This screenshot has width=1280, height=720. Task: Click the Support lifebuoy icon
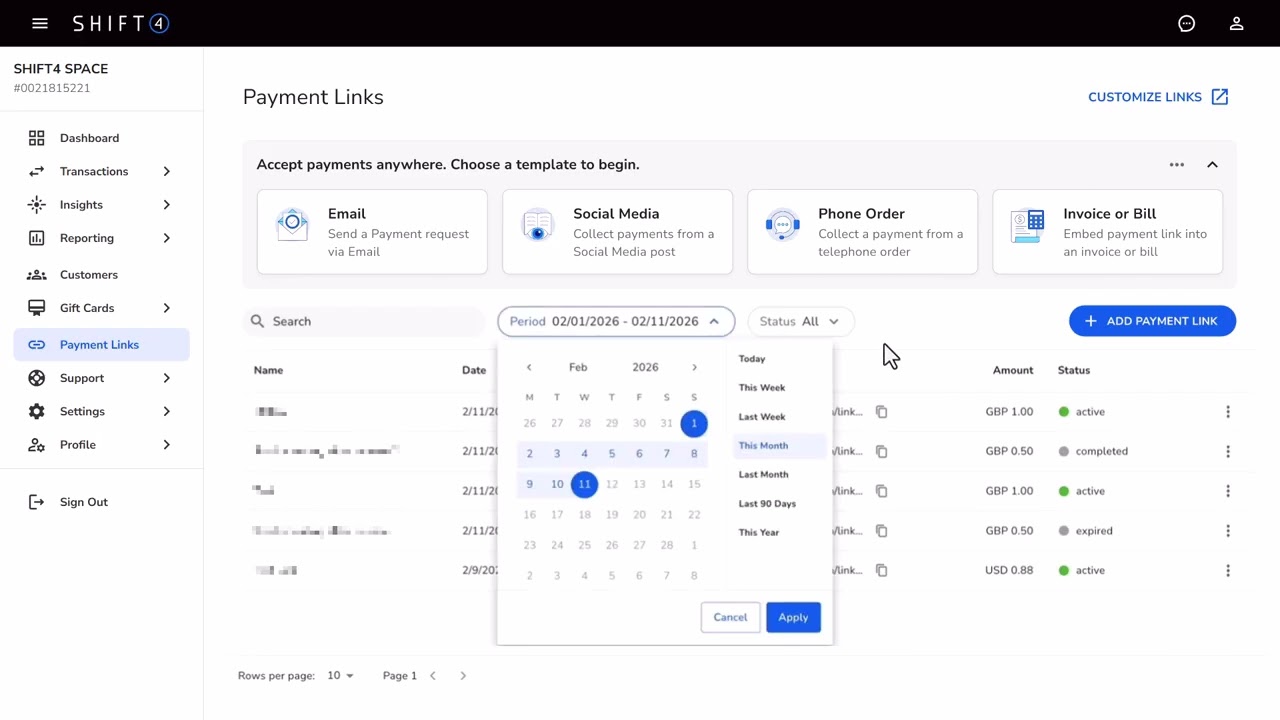click(x=37, y=378)
